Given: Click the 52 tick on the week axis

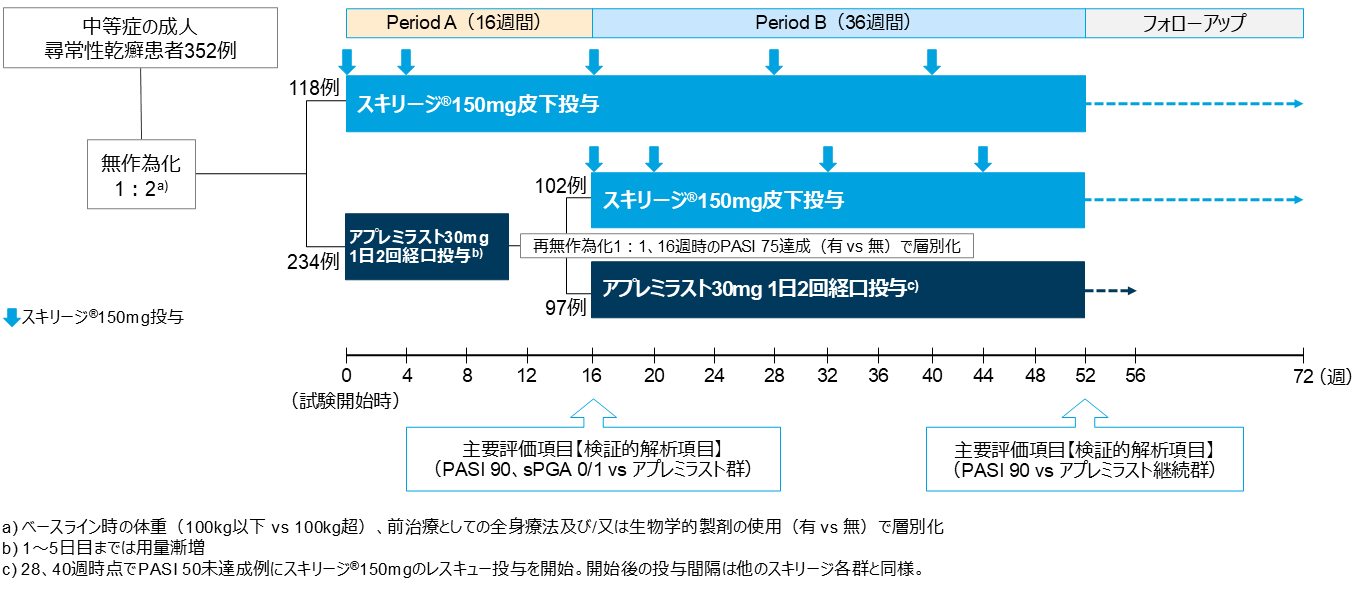Looking at the screenshot, I should [x=1086, y=376].
